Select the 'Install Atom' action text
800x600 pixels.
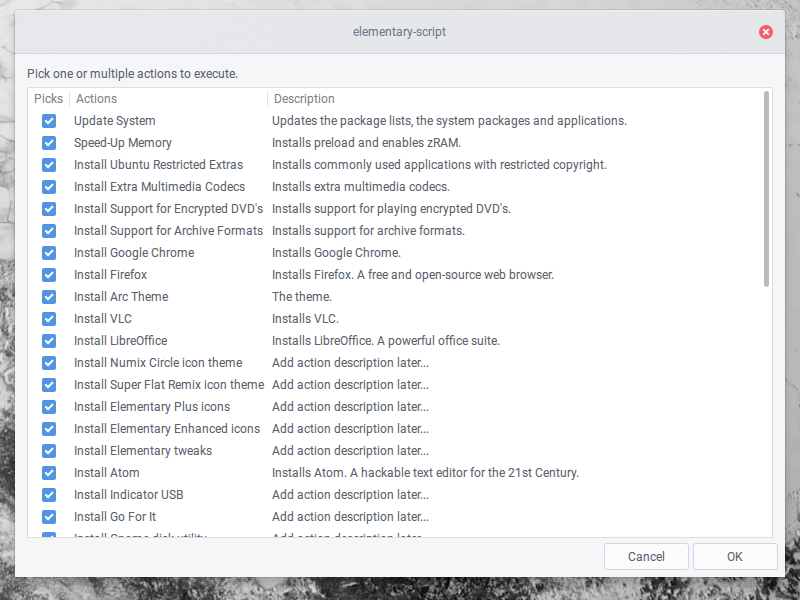[107, 473]
